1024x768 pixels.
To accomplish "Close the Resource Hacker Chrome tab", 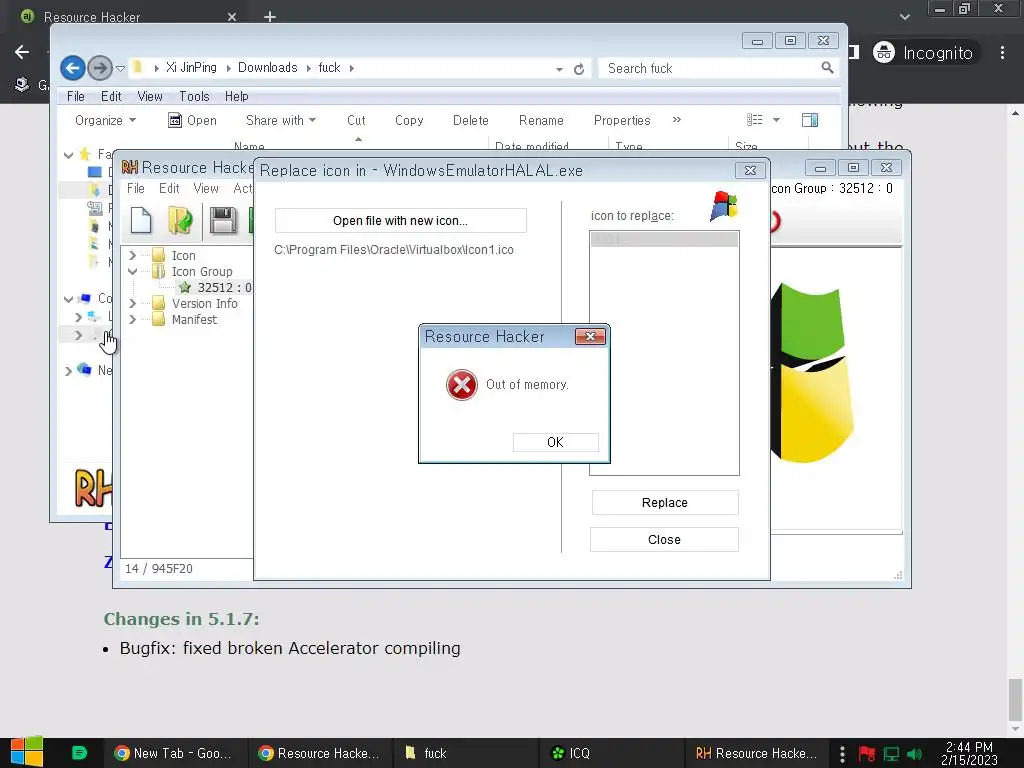I will tap(232, 17).
